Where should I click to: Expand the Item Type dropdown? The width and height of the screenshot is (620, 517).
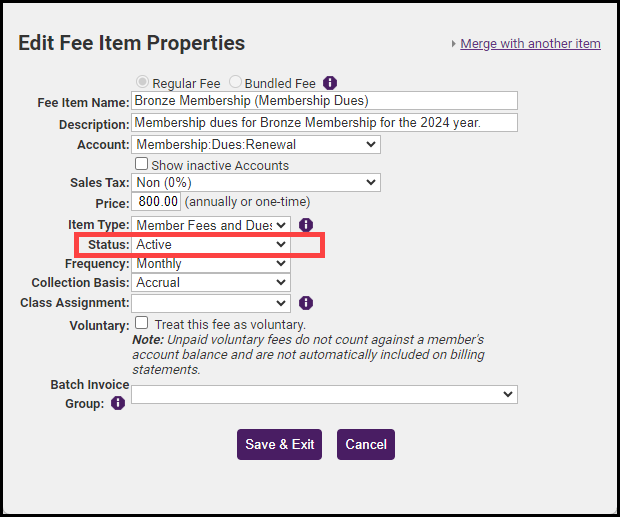[211, 225]
